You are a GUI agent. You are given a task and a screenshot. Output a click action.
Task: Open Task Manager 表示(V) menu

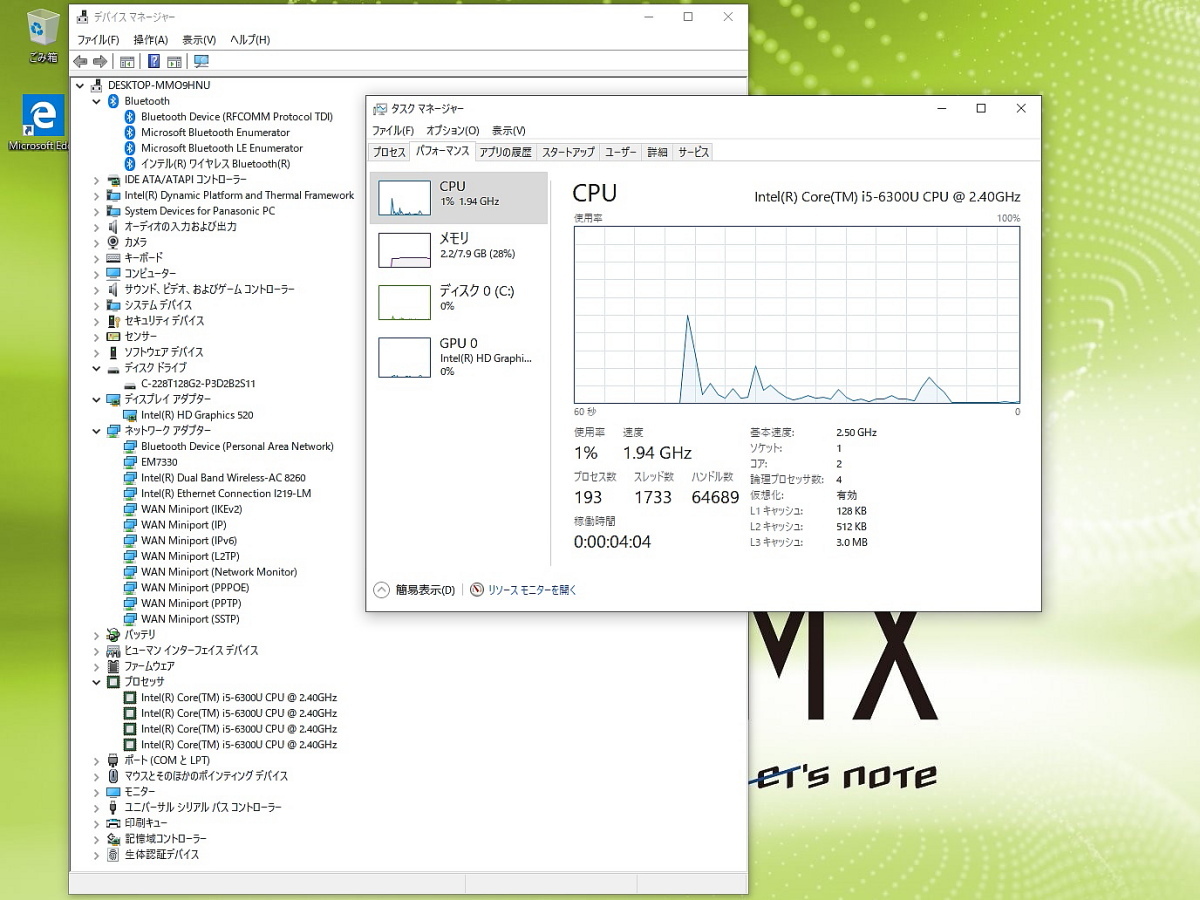click(508, 130)
